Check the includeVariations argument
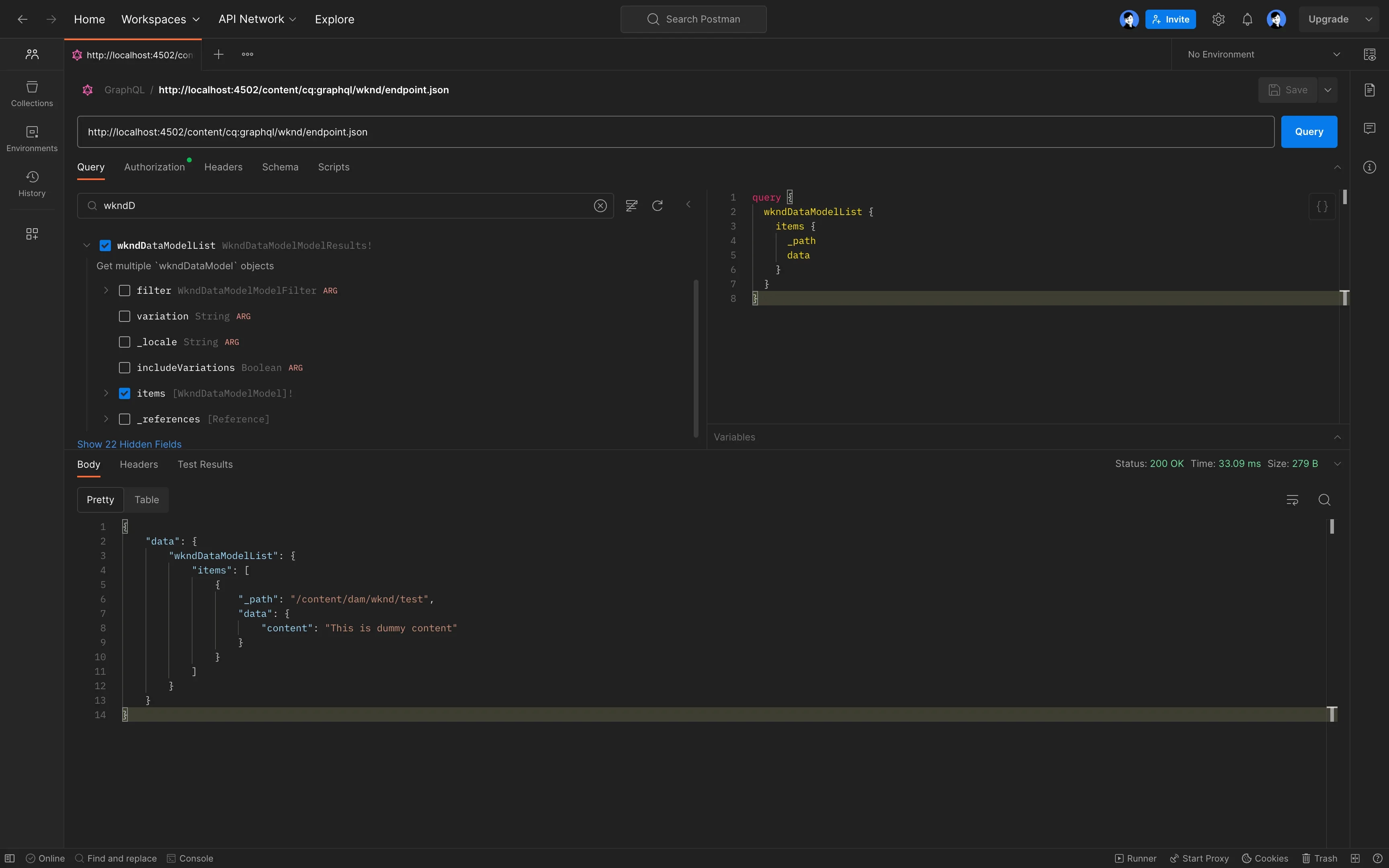Image resolution: width=1389 pixels, height=868 pixels. pos(125,367)
